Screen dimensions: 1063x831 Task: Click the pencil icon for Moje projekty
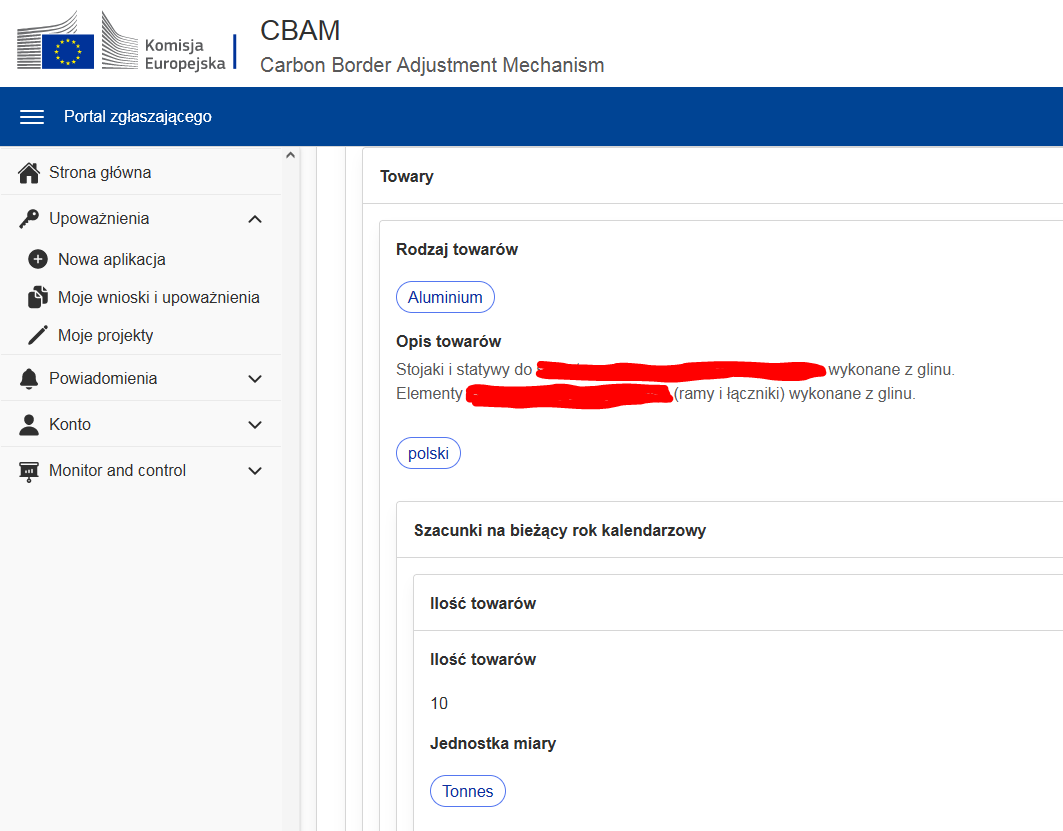point(38,335)
